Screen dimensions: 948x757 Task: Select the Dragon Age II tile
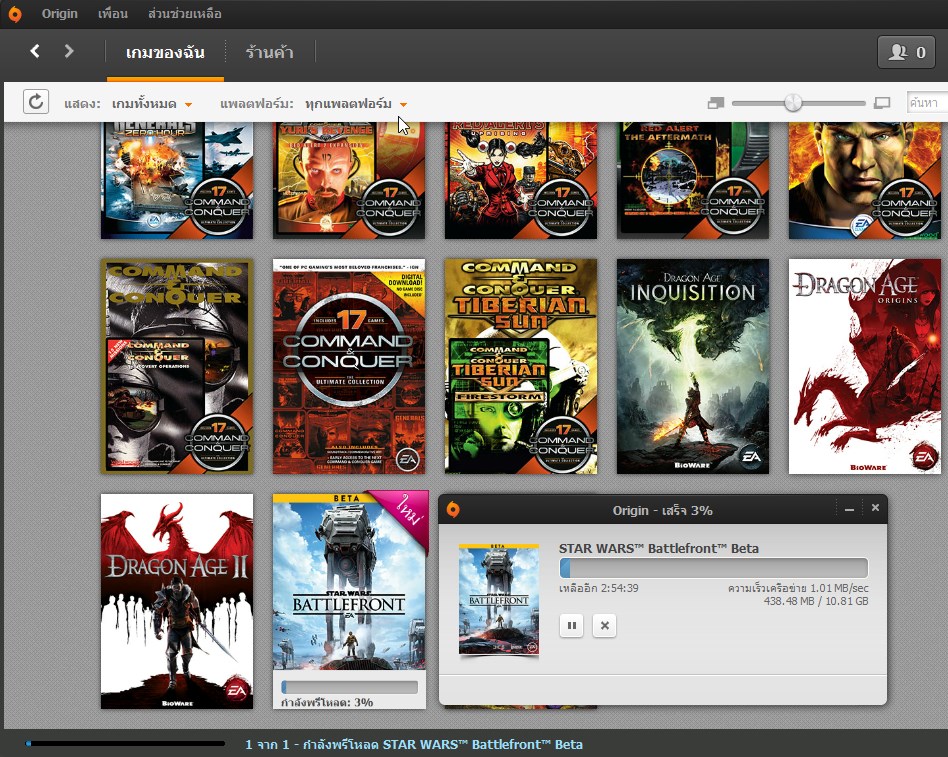click(x=177, y=601)
